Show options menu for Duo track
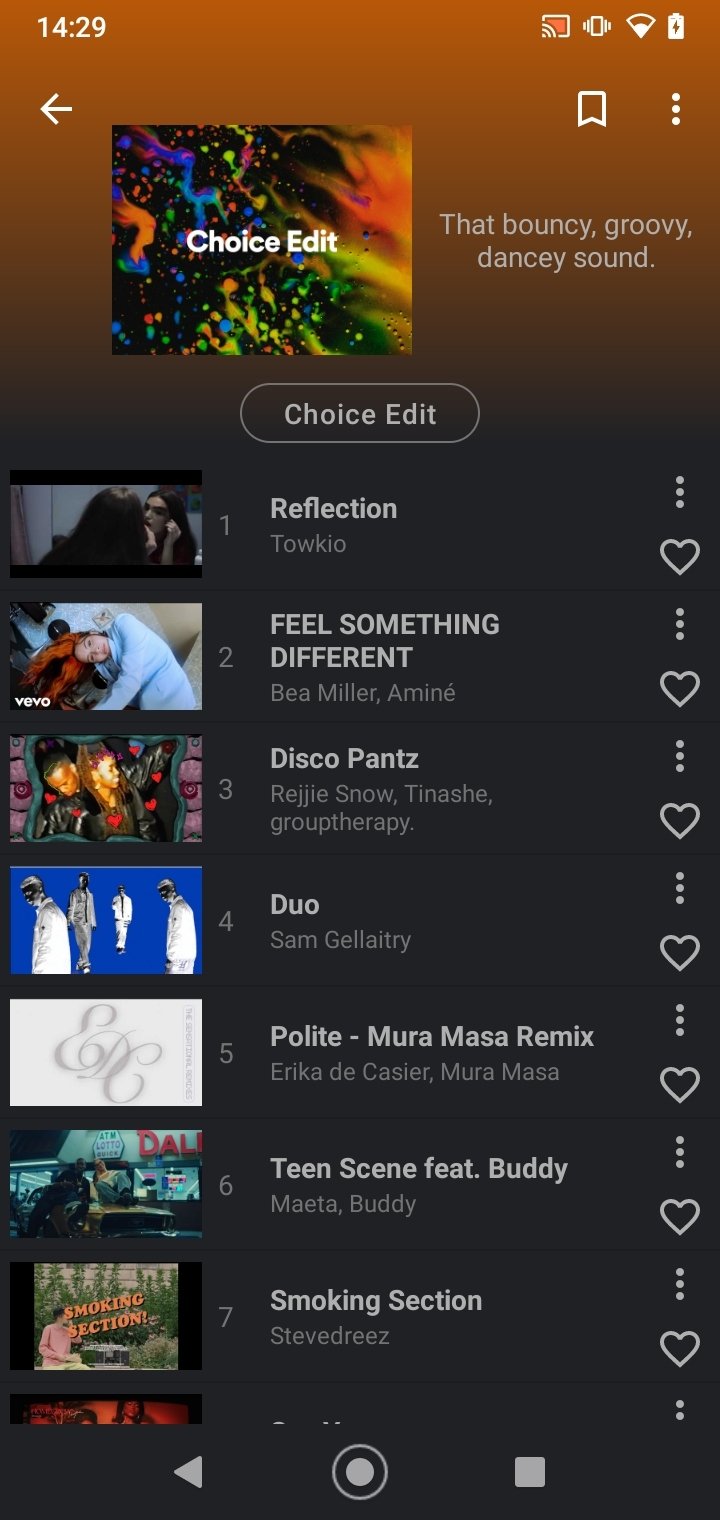The image size is (720, 1520). pyautogui.click(x=679, y=888)
